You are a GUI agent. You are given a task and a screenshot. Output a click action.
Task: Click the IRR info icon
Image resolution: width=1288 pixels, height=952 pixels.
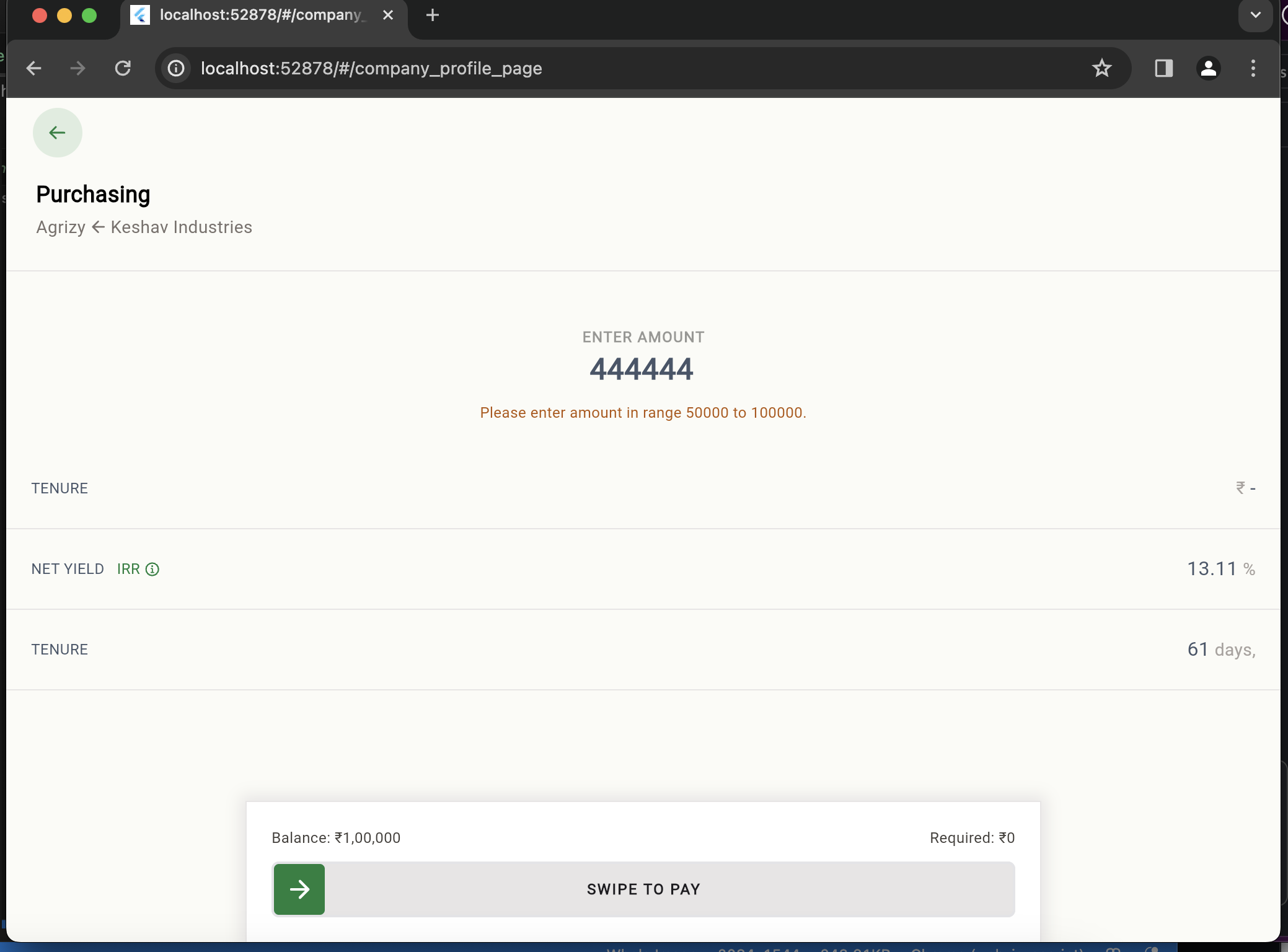pyautogui.click(x=152, y=569)
